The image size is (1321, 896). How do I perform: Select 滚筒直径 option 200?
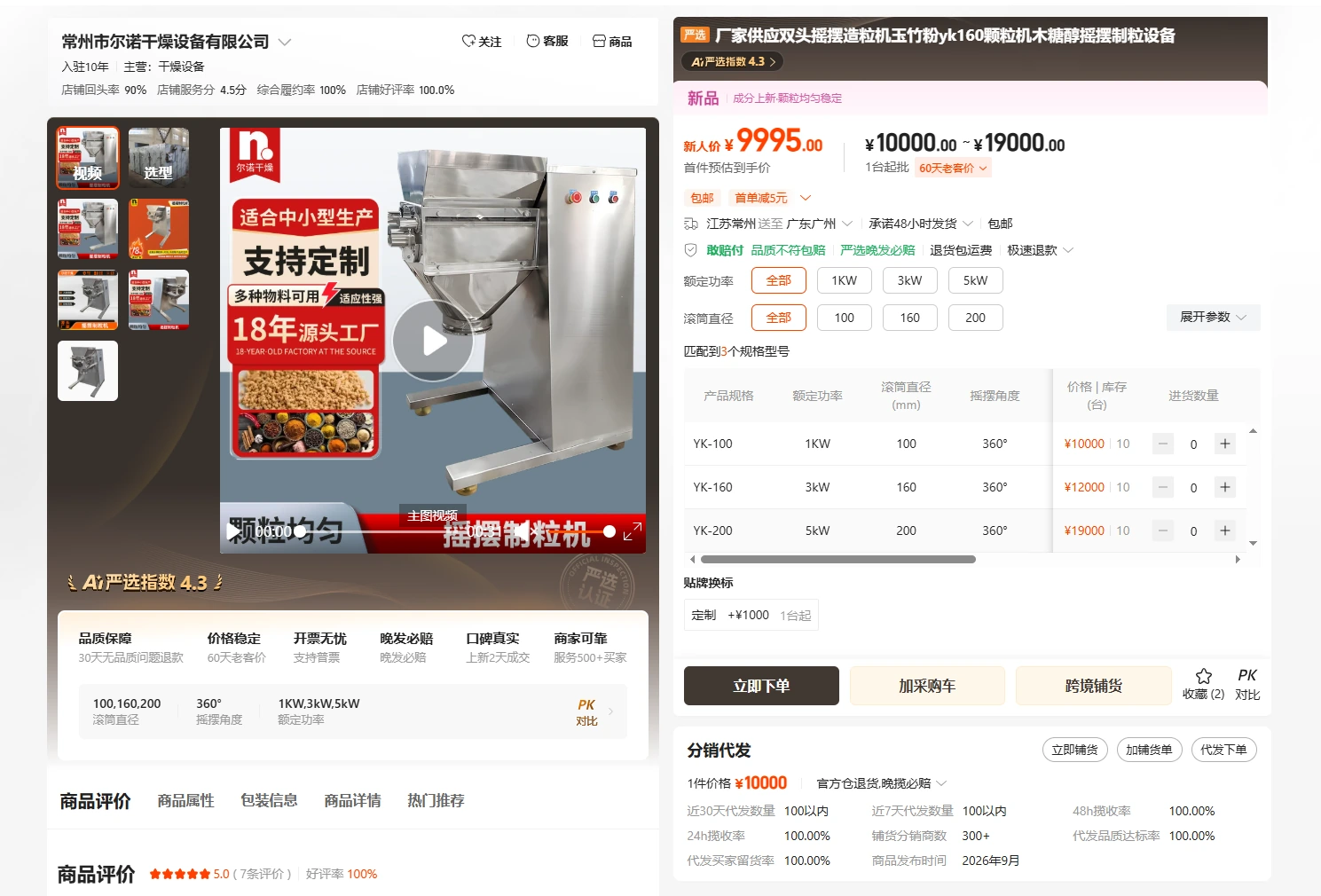tap(976, 318)
